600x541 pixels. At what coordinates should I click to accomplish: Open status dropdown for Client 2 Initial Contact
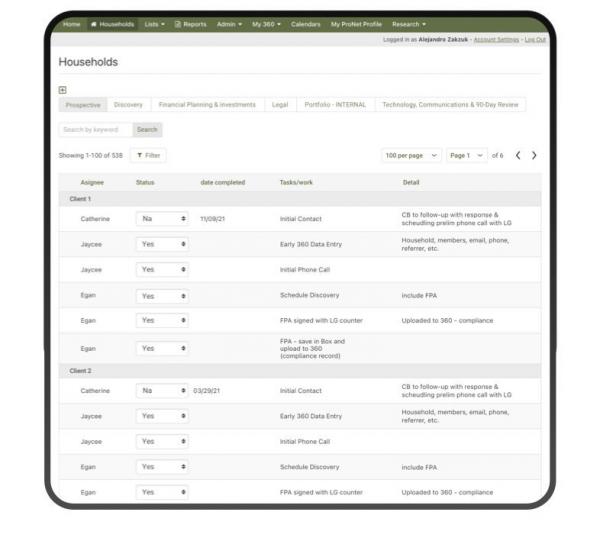[x=162, y=391]
